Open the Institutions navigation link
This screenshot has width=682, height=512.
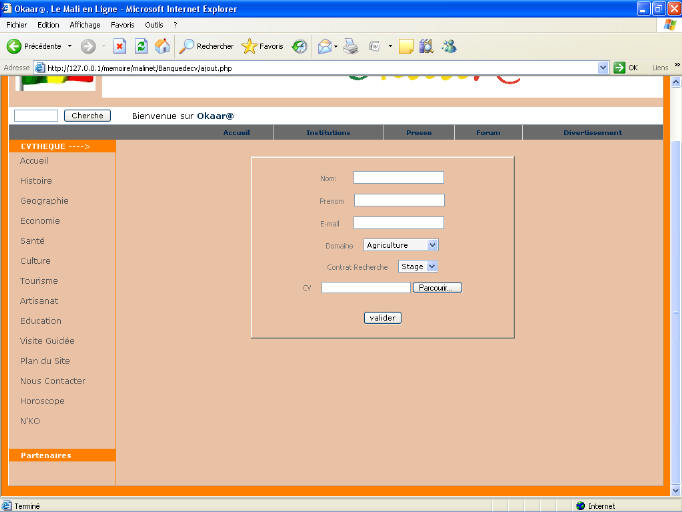pos(328,133)
